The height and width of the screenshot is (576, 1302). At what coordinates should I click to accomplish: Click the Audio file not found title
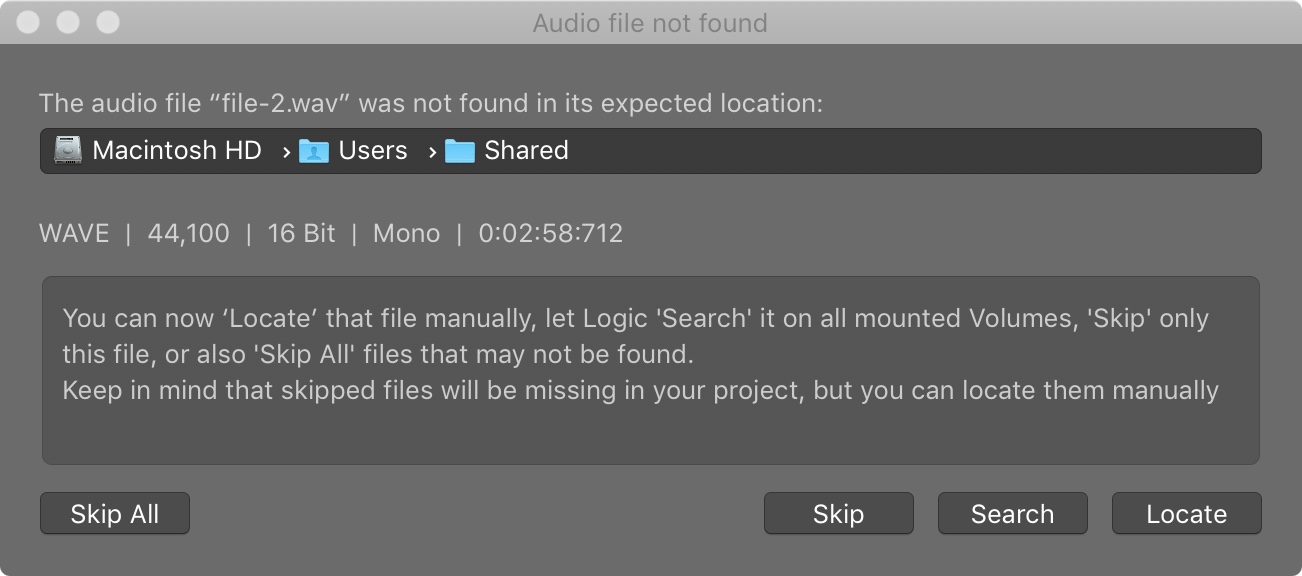coord(650,23)
